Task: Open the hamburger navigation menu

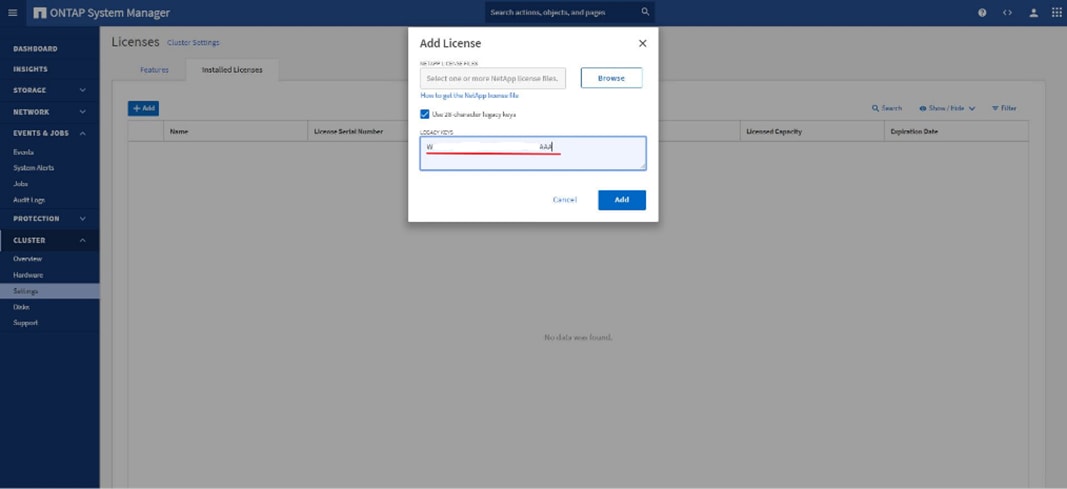Action: [x=13, y=13]
